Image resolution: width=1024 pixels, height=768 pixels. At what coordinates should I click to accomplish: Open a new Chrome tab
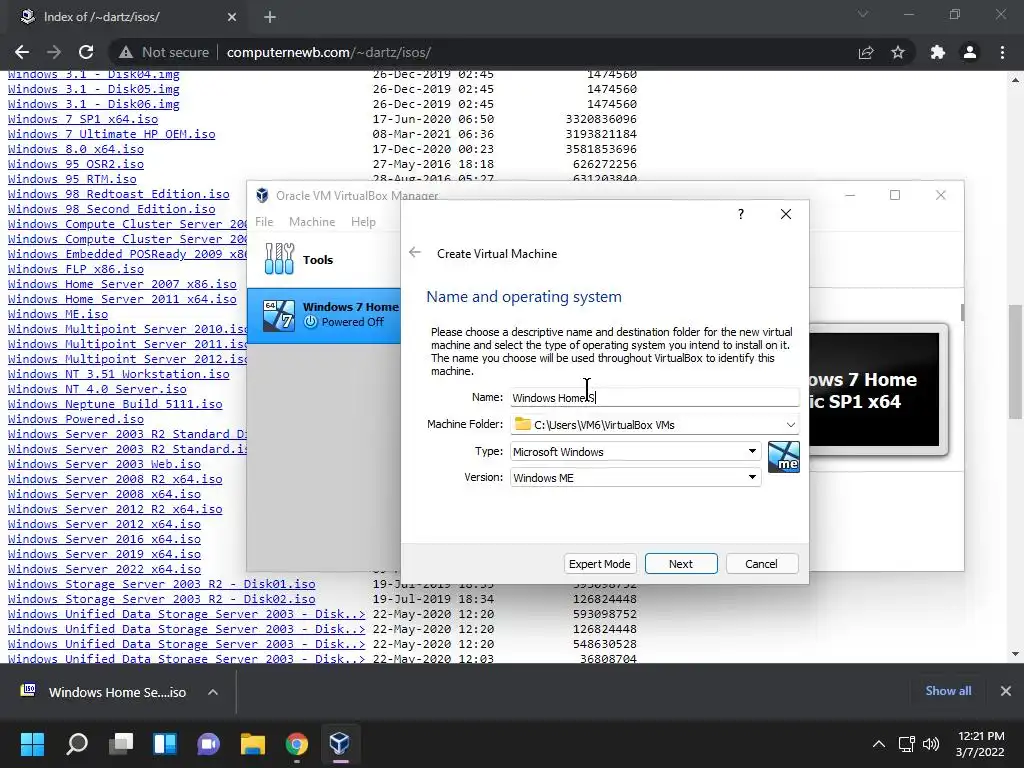click(x=270, y=17)
